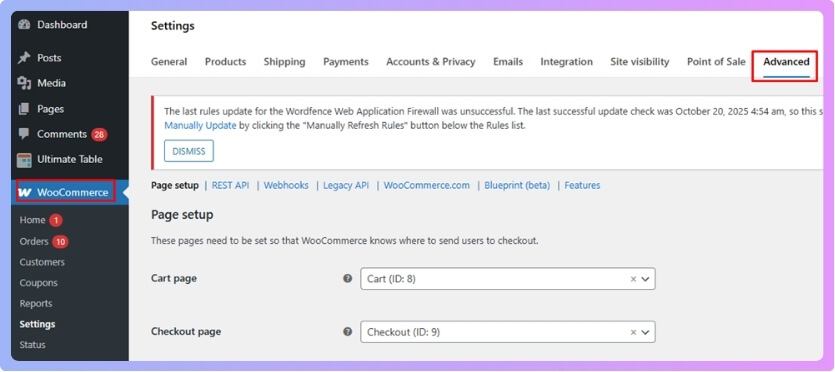Clear the Checkout page selection with x
This screenshot has width=835, height=372.
[633, 332]
